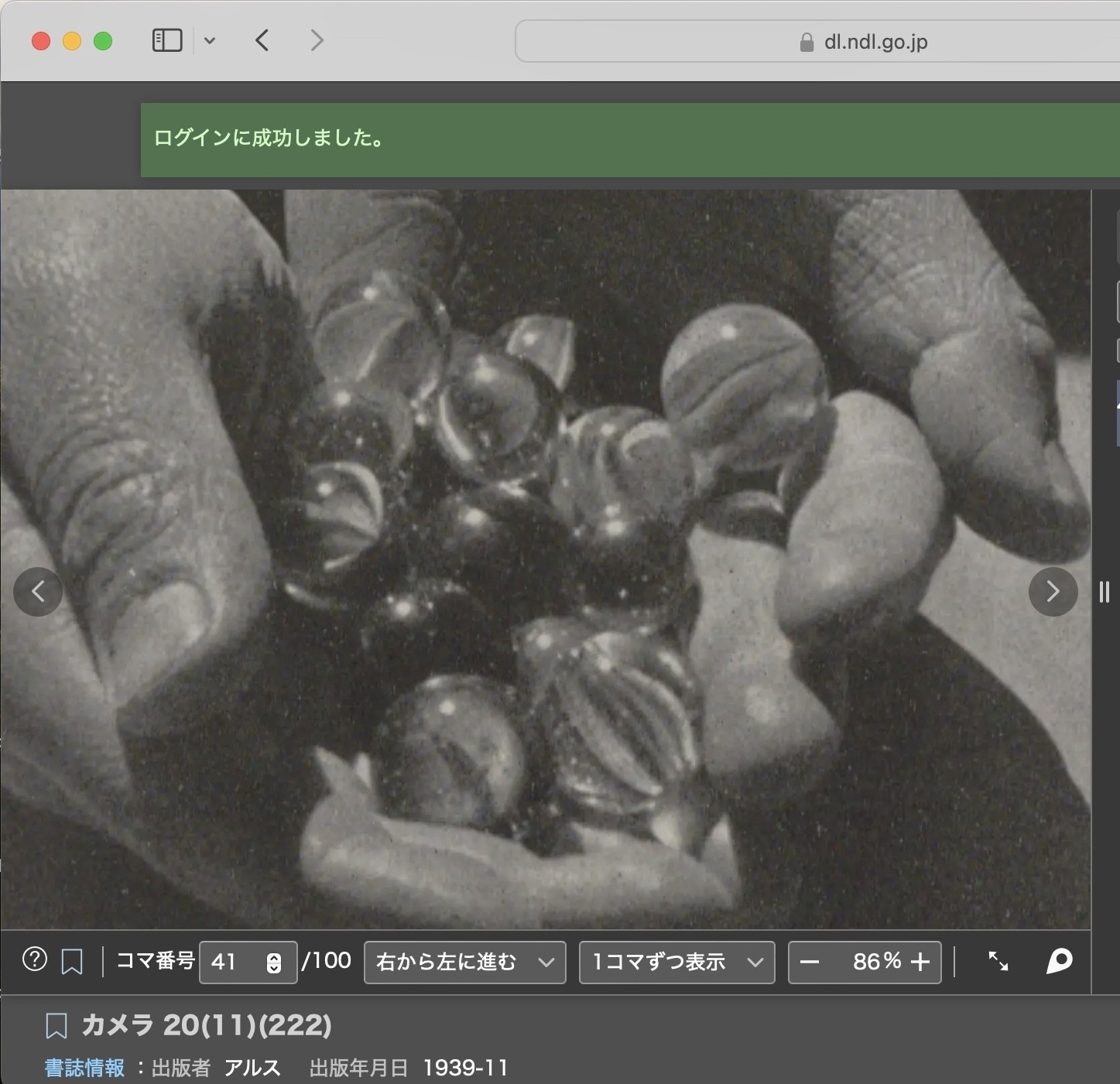Expand the 右から左に進む direction dropdown
Viewport: 1120px width, 1084px height.
pyautogui.click(x=464, y=962)
